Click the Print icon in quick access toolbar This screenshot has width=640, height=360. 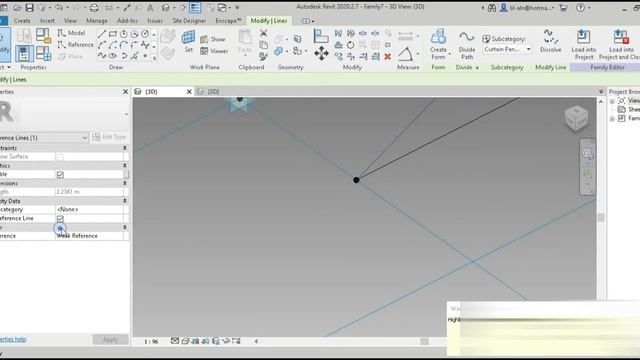94,7
